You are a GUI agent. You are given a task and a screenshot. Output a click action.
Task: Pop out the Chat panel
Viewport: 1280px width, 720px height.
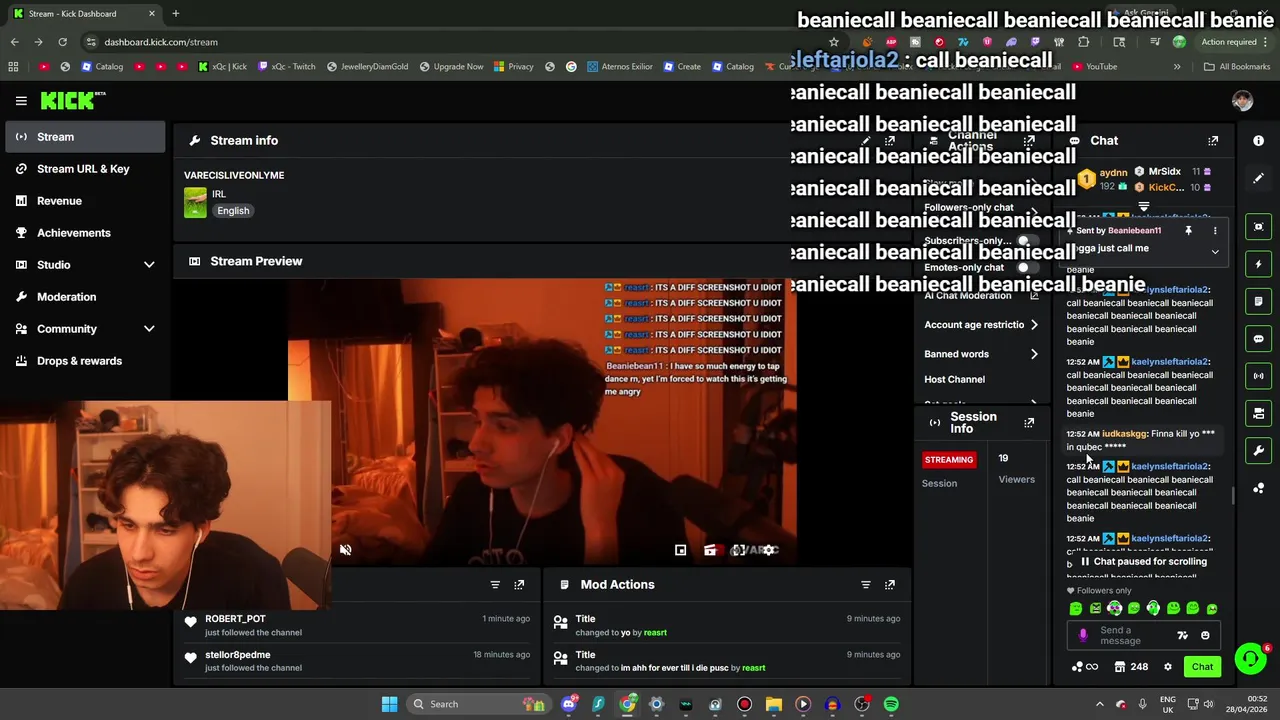point(1213,141)
